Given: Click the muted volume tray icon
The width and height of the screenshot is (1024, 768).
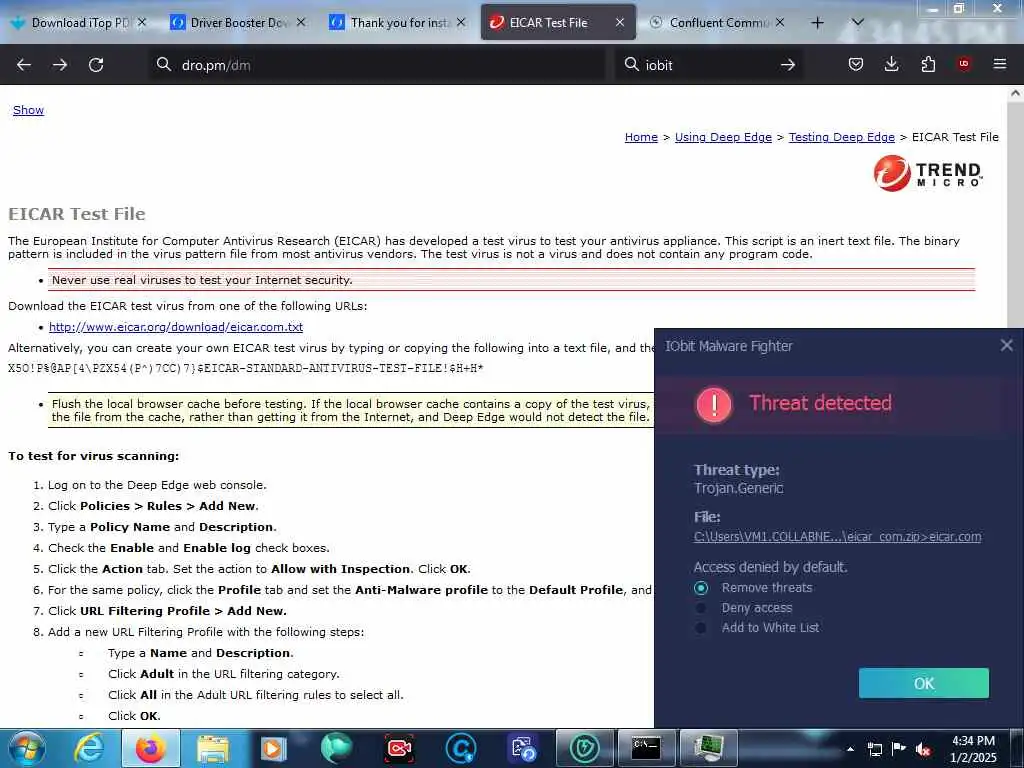Looking at the screenshot, I should (923, 749).
